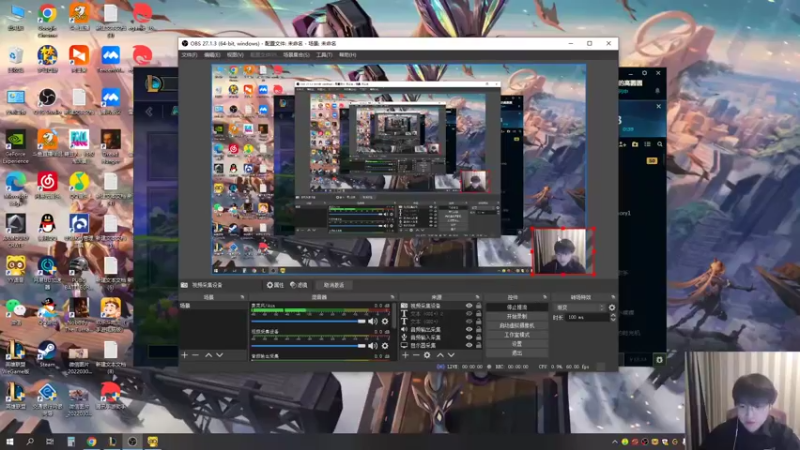Adjust the 视频采集设备 mixer volume slider
Image resolution: width=800 pixels, height=450 pixels.
[x=308, y=346]
